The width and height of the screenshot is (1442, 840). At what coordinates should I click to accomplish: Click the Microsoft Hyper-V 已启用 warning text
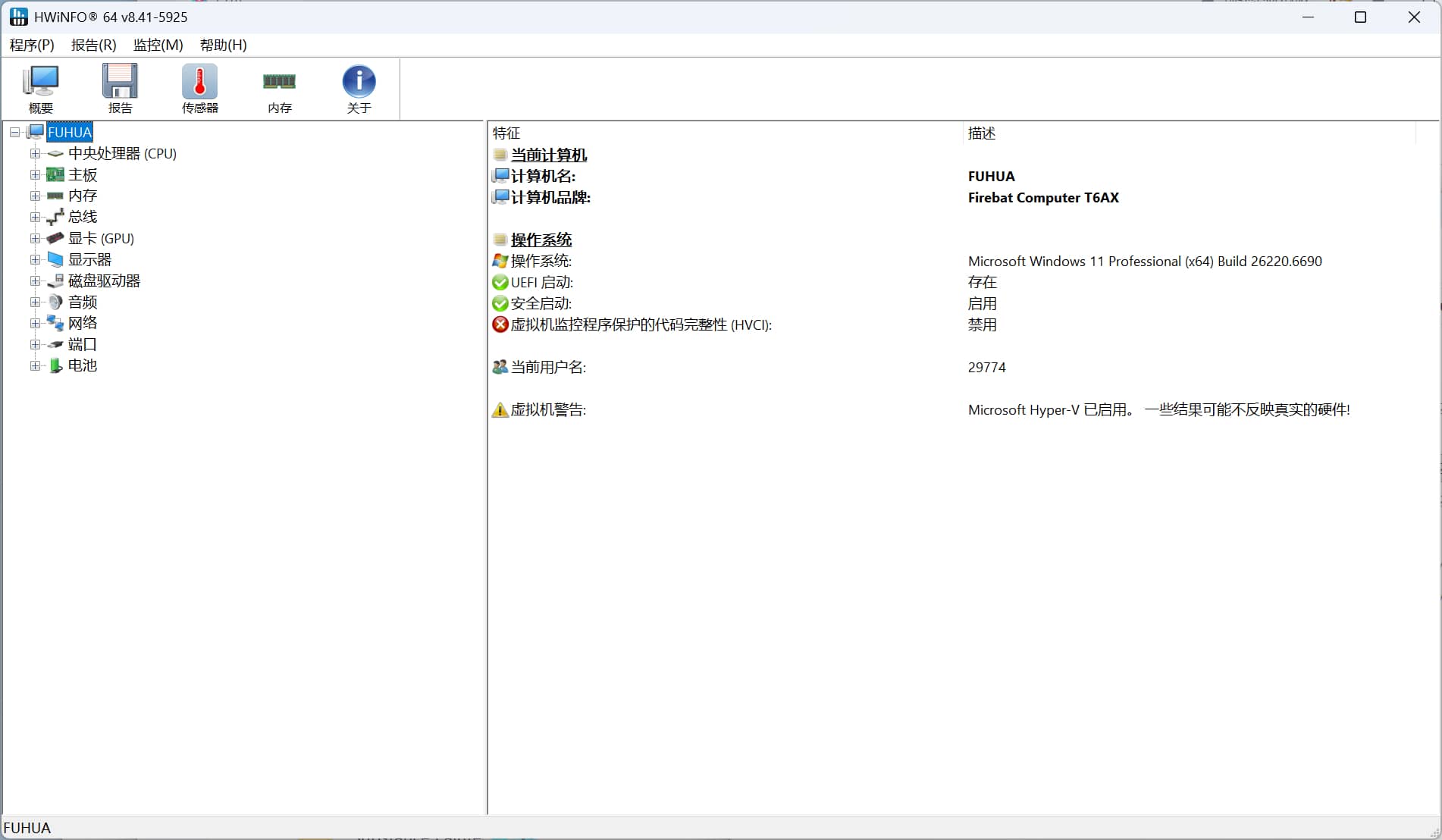click(x=1158, y=409)
